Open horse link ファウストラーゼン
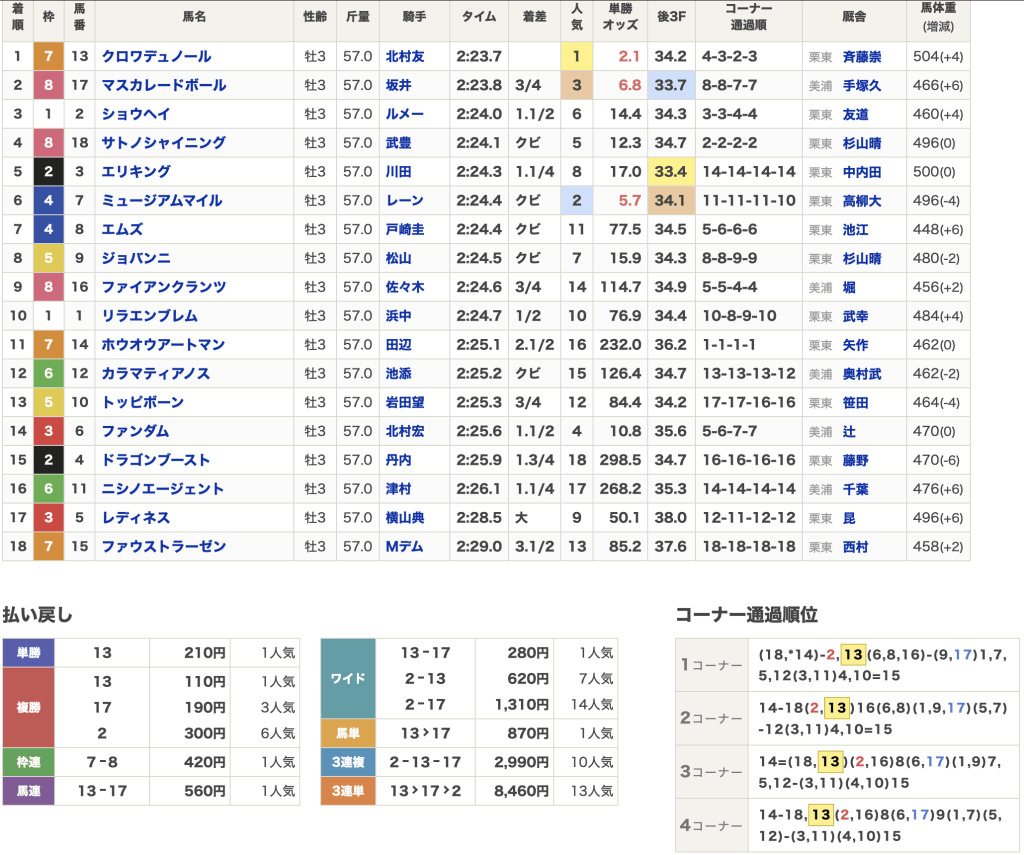Image resolution: width=1024 pixels, height=855 pixels. [164, 546]
